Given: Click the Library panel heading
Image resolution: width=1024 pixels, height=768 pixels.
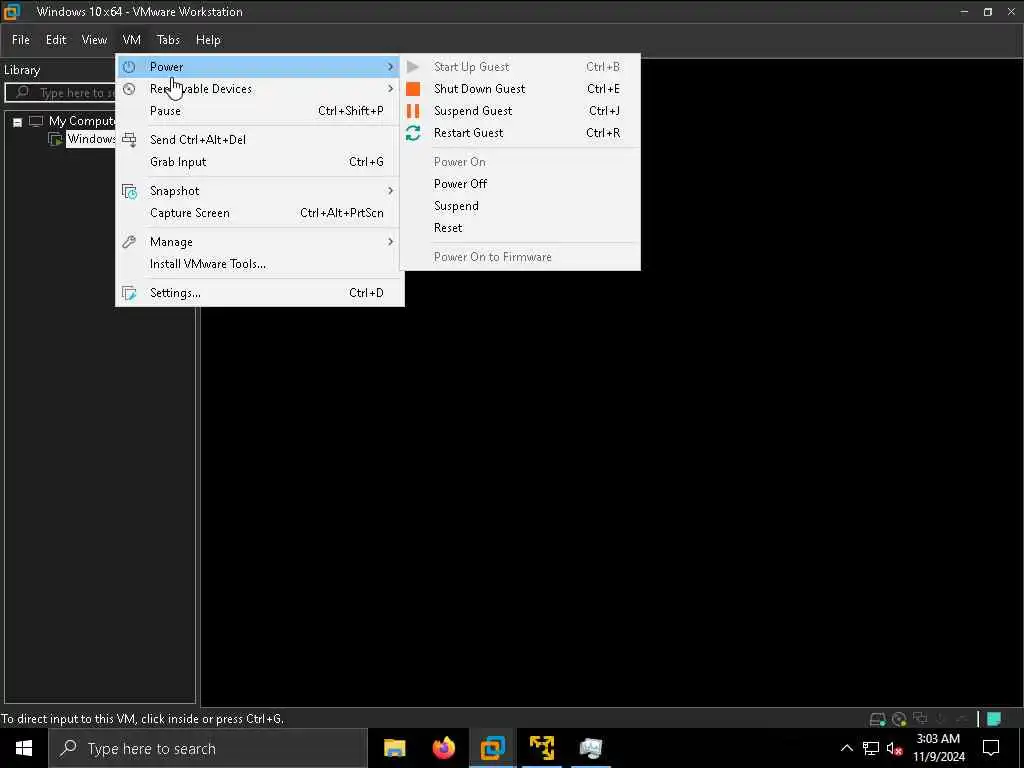Looking at the screenshot, I should pos(22,70).
